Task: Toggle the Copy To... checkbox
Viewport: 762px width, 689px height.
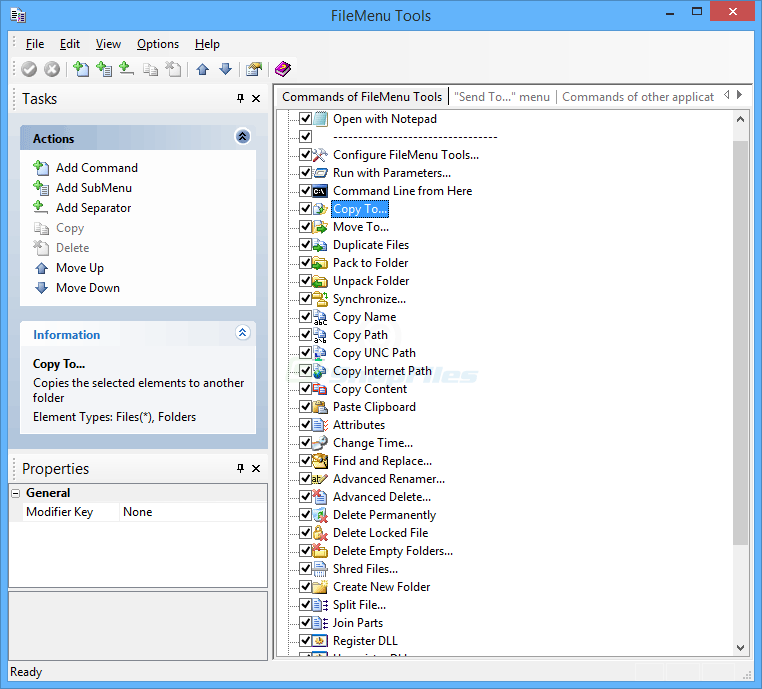Action: coord(306,208)
